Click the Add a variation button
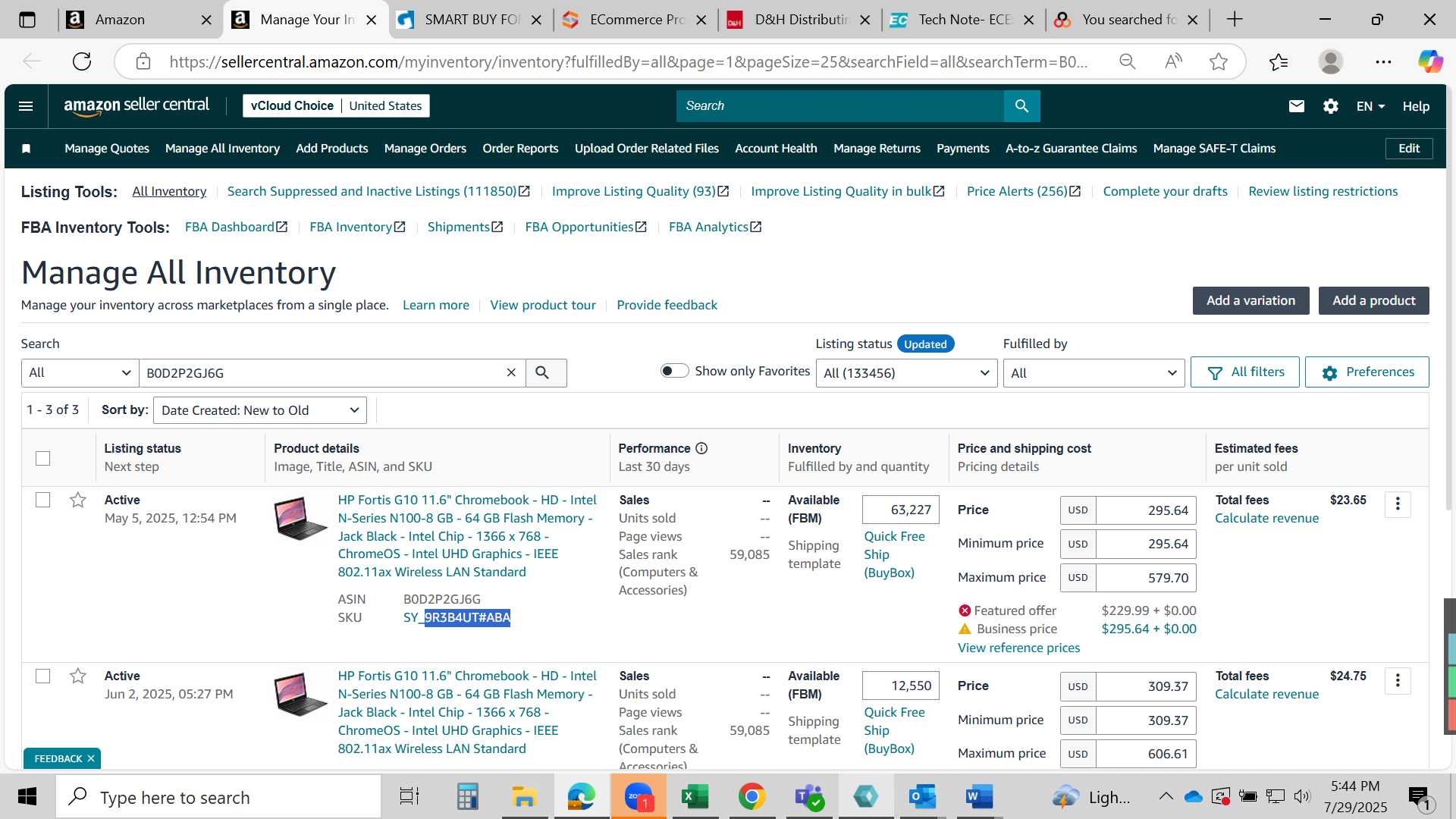The image size is (1456, 819). [1250, 300]
